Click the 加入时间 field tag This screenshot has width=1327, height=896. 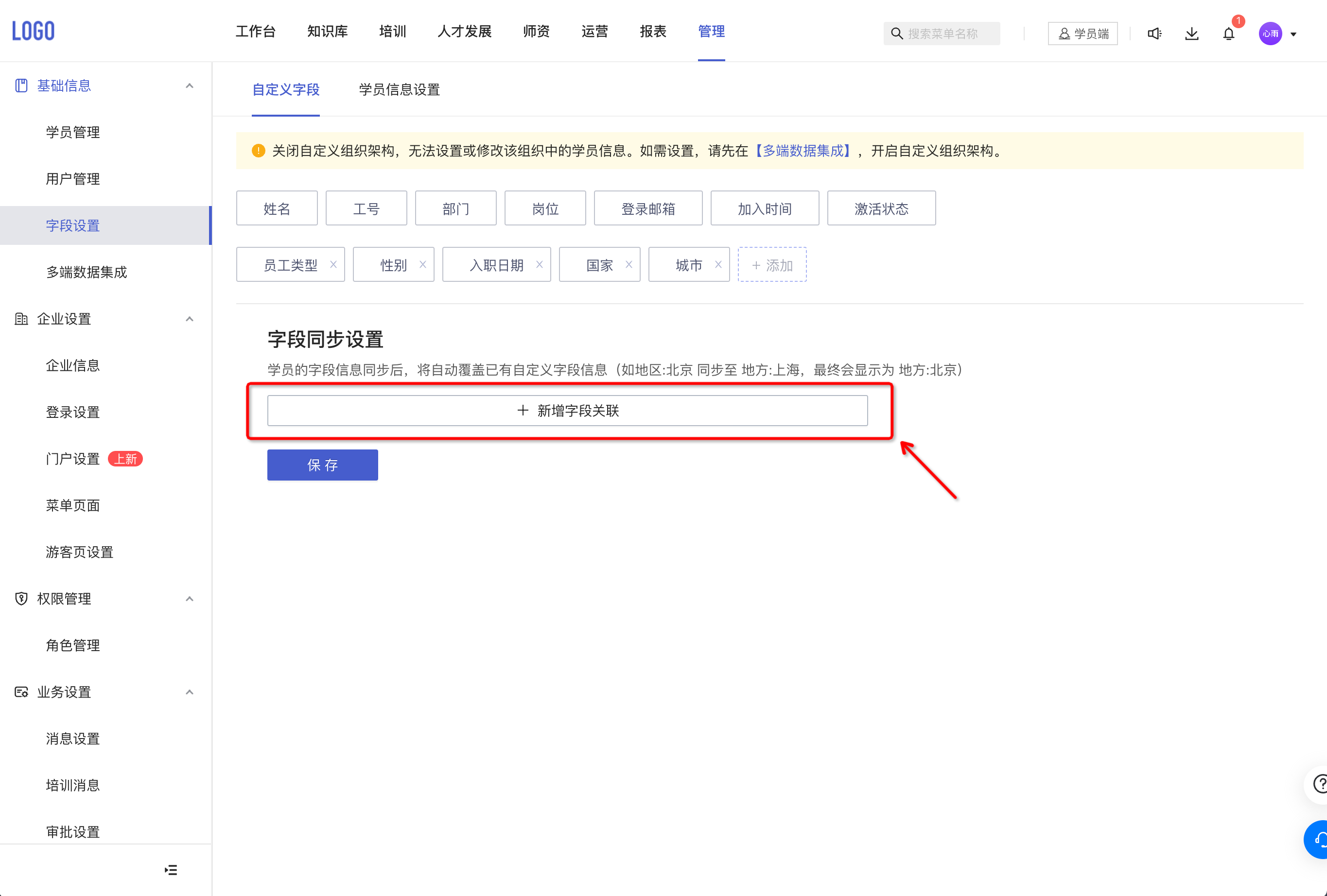[765, 208]
